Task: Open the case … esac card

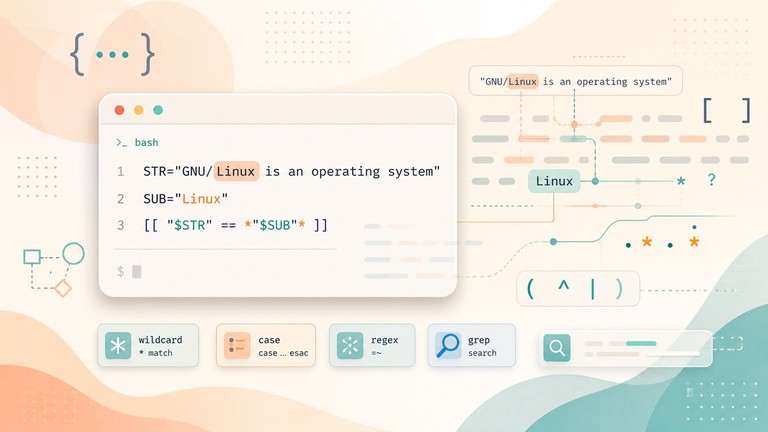Action: point(266,345)
